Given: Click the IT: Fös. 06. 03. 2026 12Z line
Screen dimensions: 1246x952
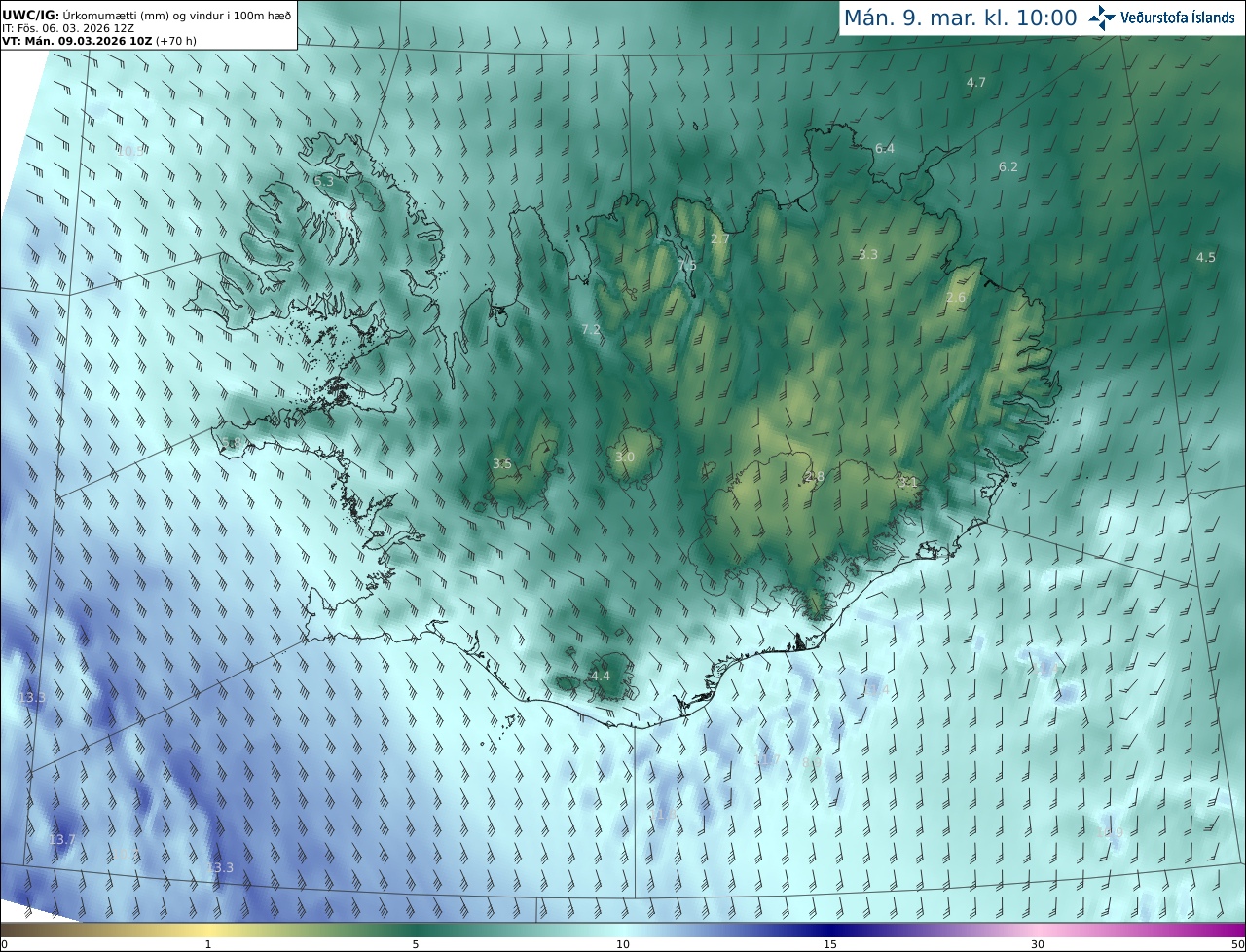Looking at the screenshot, I should point(68,28).
